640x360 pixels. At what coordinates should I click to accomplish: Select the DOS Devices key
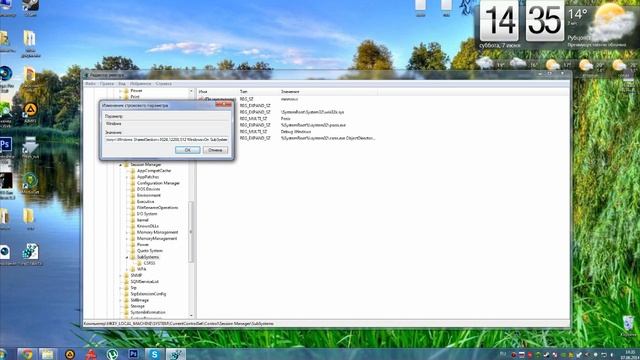click(x=148, y=189)
